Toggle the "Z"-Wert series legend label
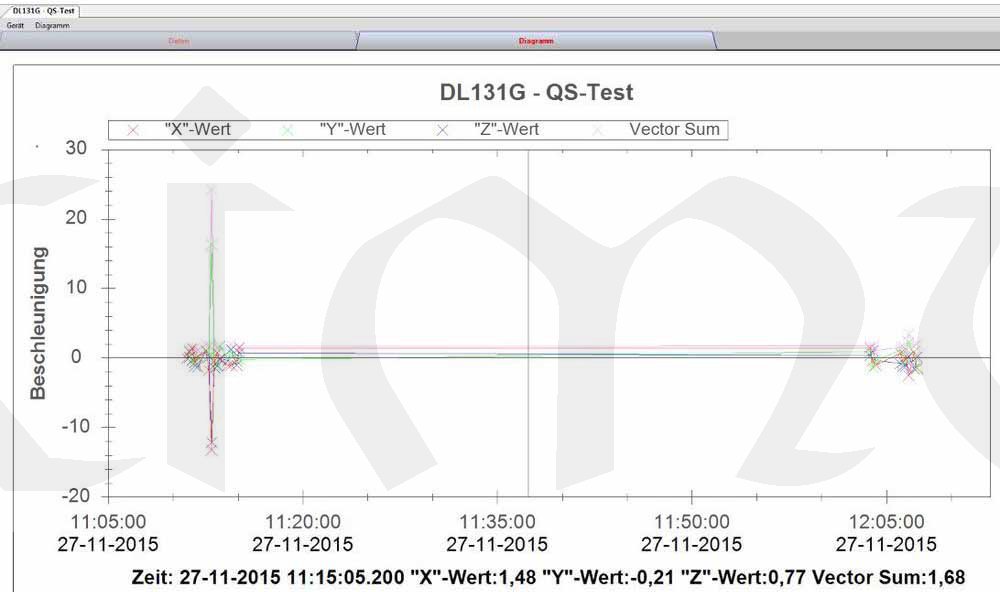This screenshot has height=592, width=1000. 506,130
